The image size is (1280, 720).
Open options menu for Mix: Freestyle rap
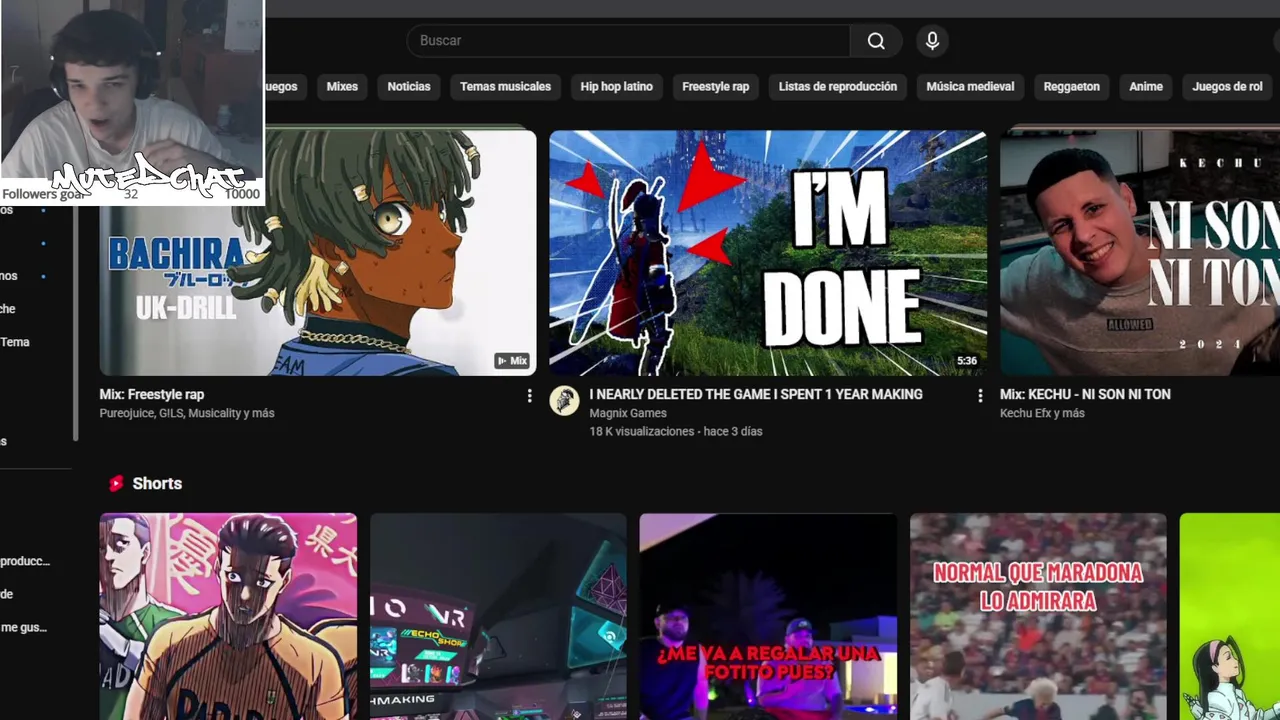tap(529, 396)
